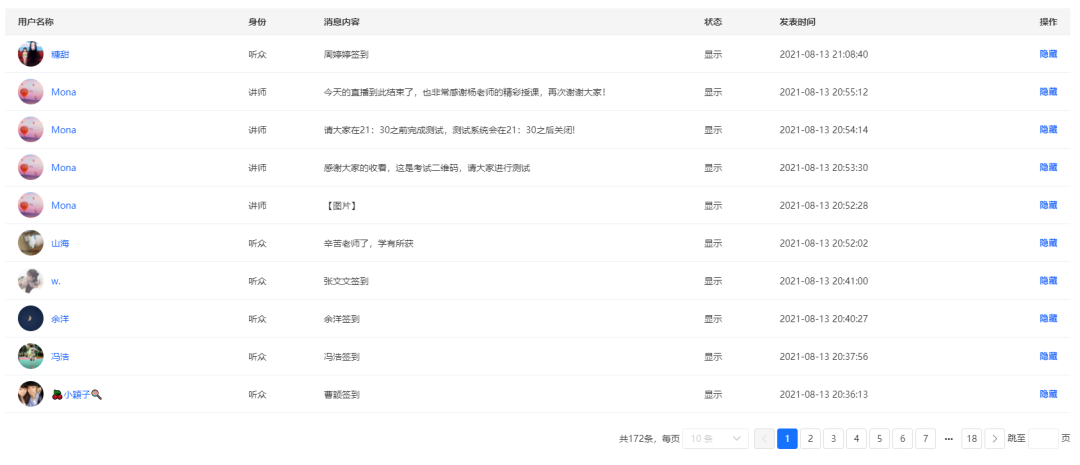Image resolution: width=1080 pixels, height=465 pixels.
Task: Go to page 2
Action: (810, 438)
